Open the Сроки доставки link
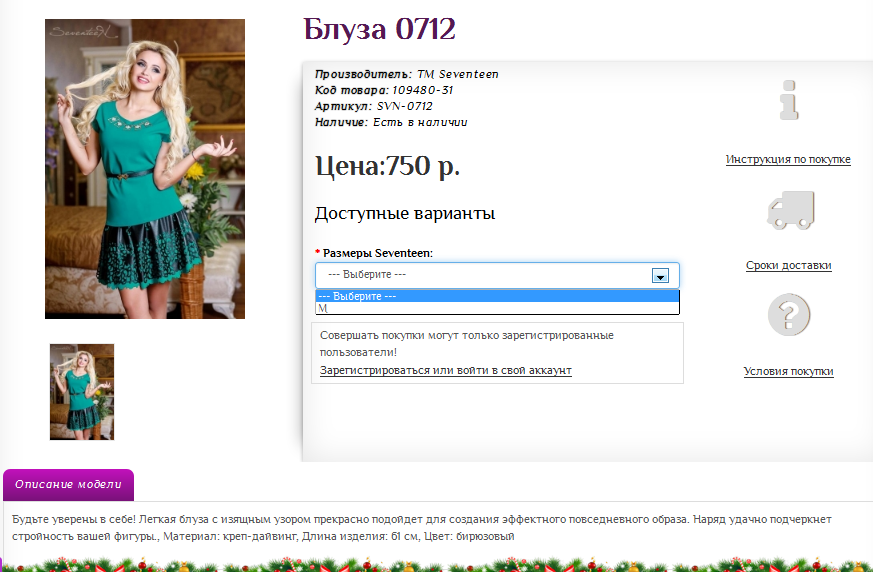Screen dimensions: 873x572 (x=788, y=265)
